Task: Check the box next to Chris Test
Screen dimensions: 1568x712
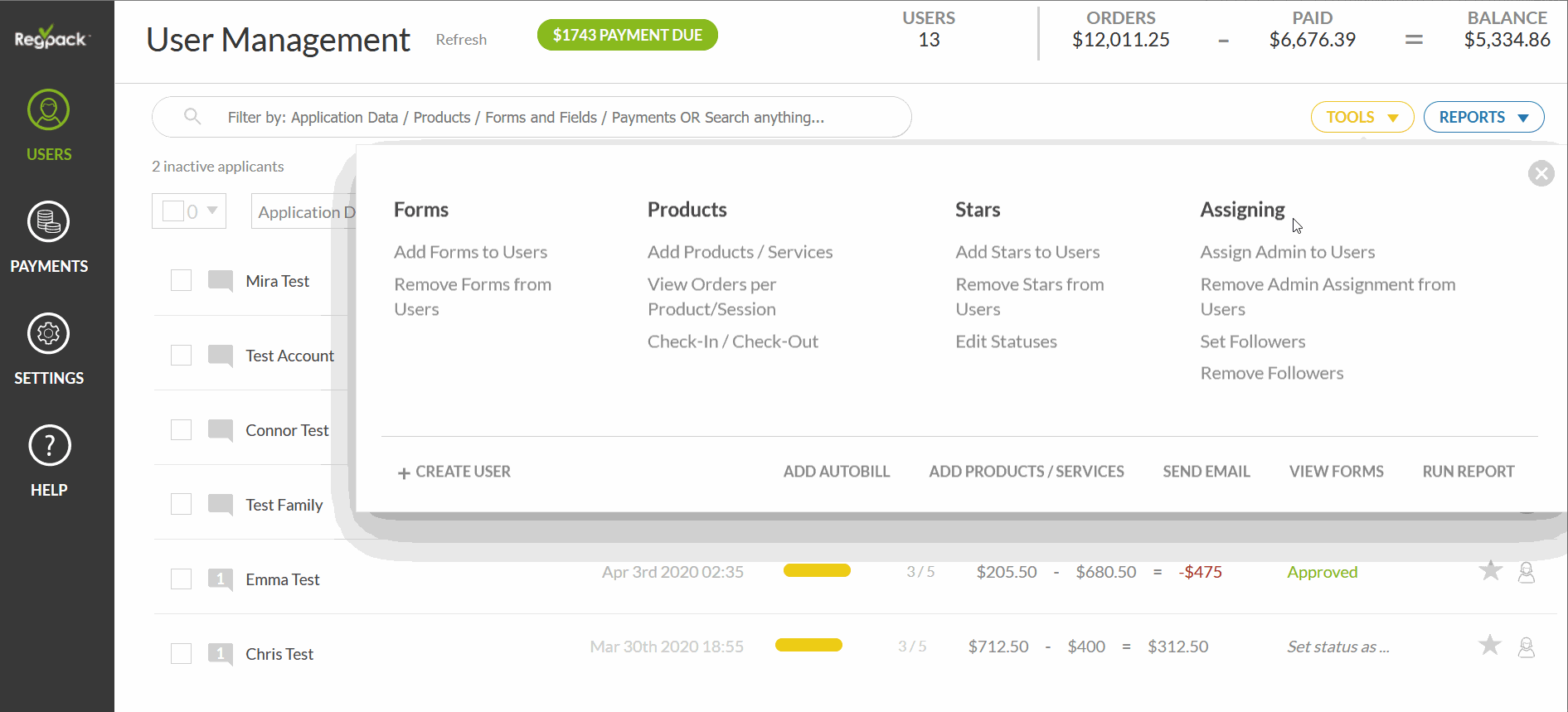Action: 181,654
